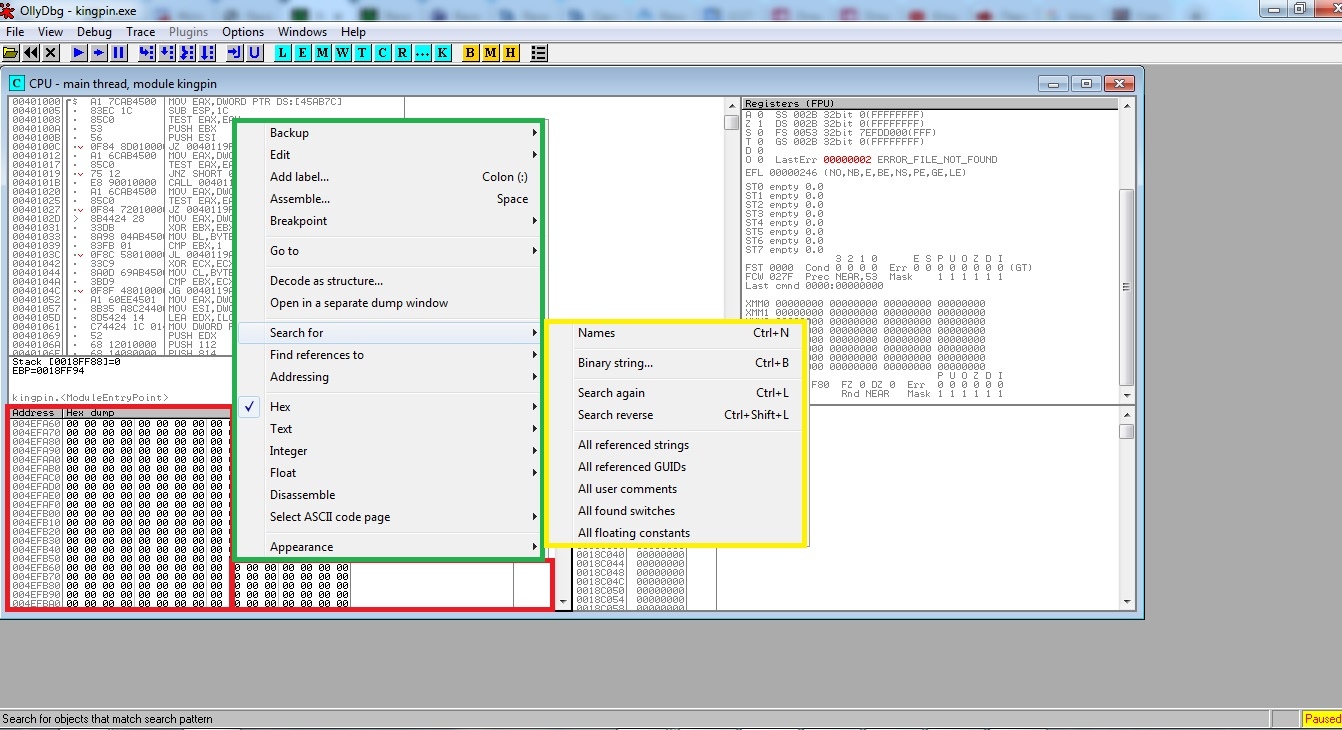Click the Options list toolbar icon
Screen dimensions: 1342x730
[538, 52]
